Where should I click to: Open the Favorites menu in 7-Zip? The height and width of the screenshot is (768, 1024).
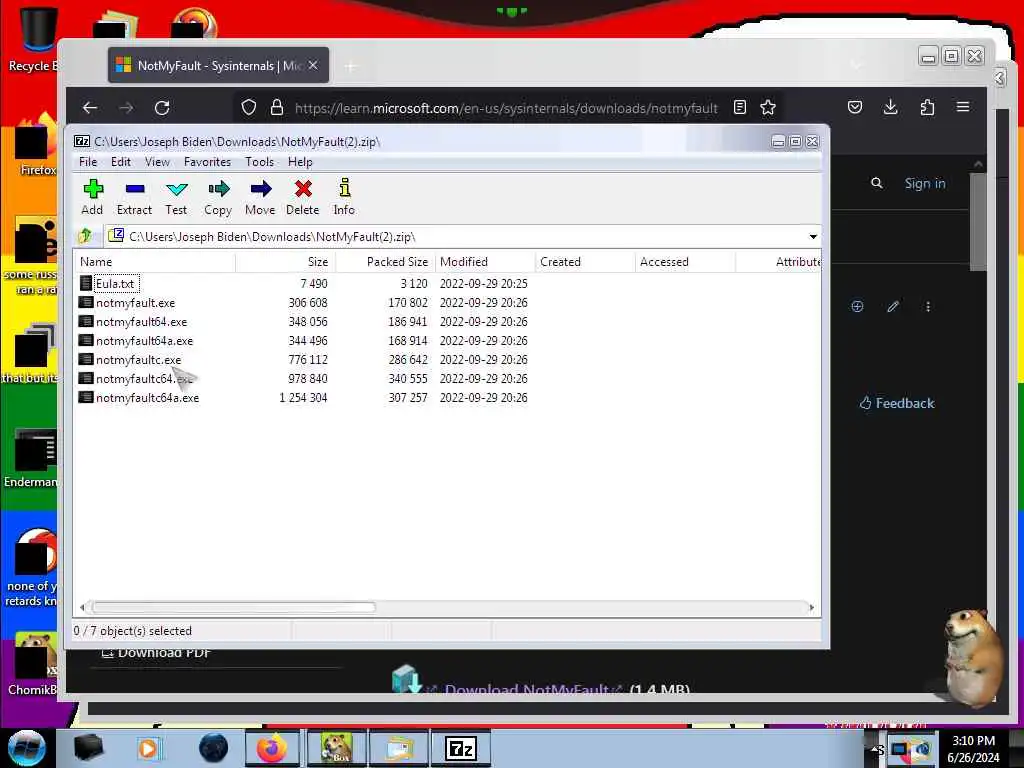[207, 162]
